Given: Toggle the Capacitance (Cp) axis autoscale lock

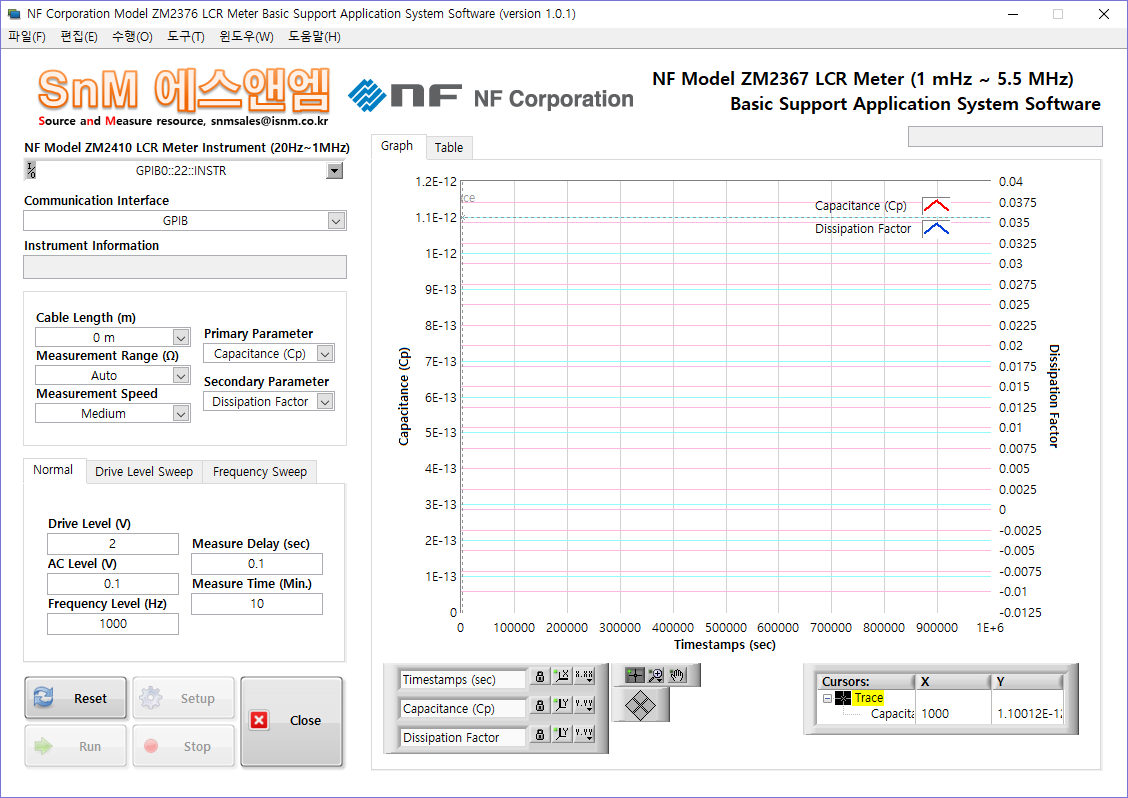Looking at the screenshot, I should [x=540, y=705].
